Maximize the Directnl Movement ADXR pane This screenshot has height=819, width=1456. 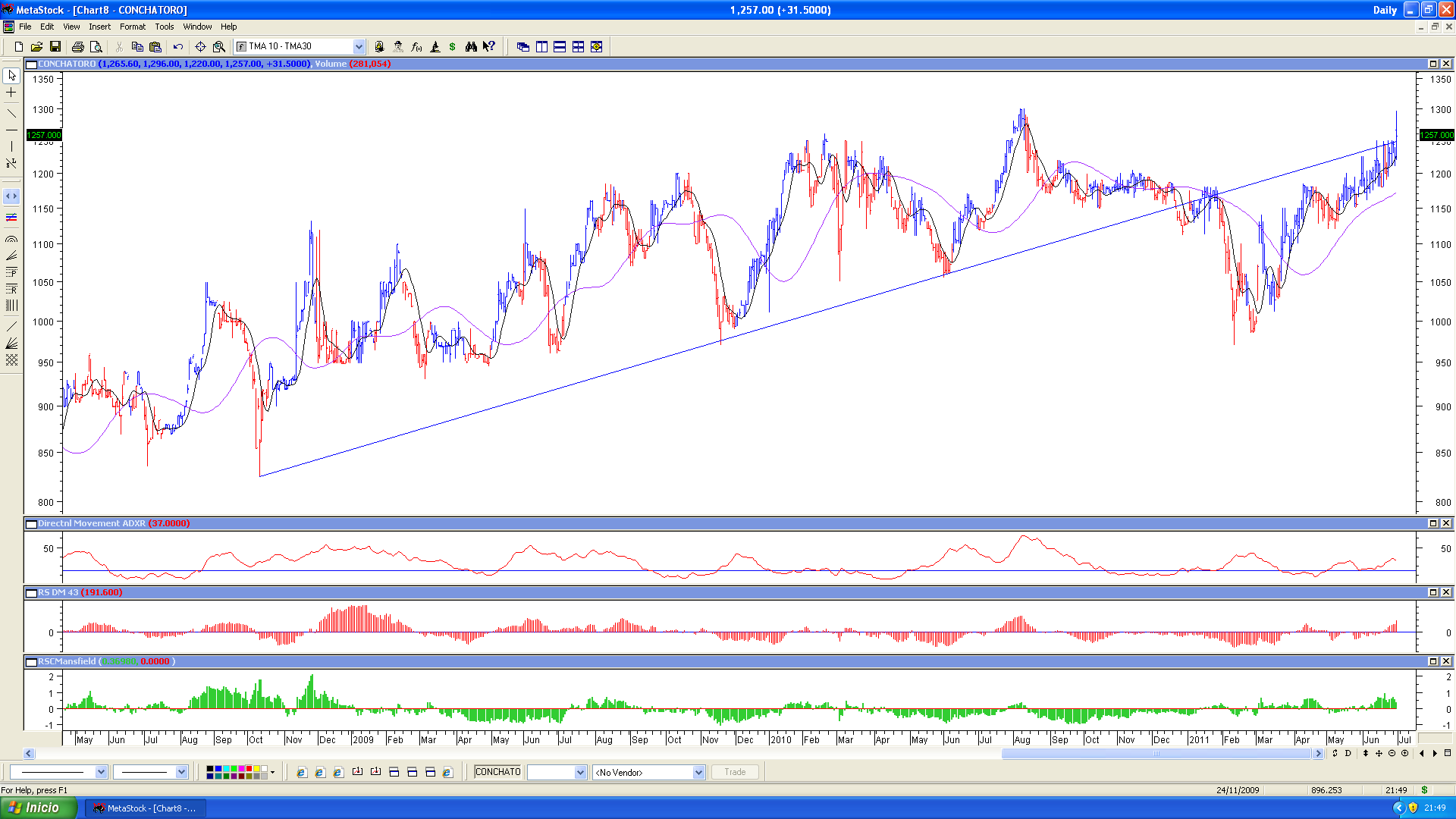(1433, 523)
